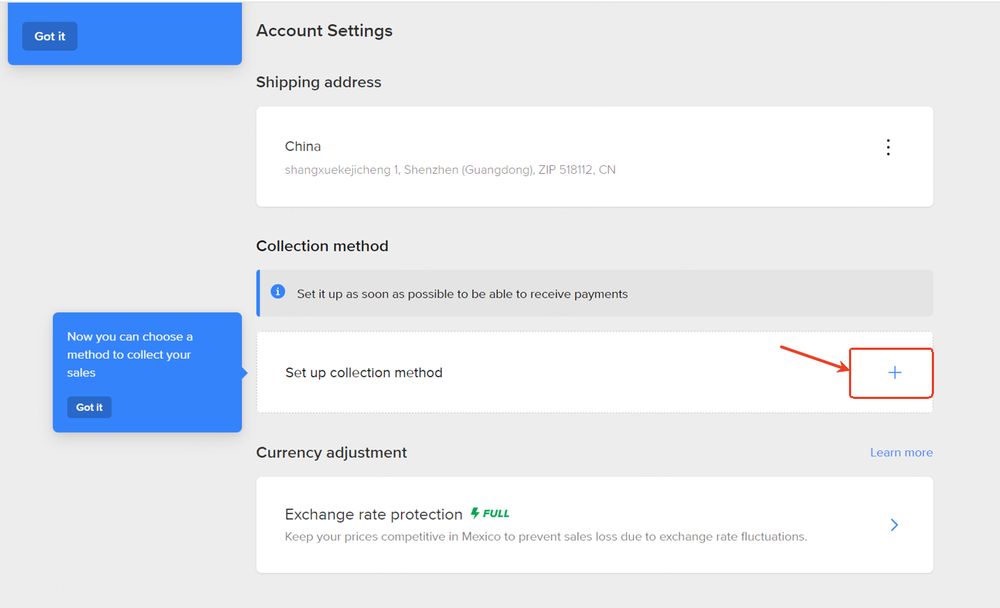The width and height of the screenshot is (1000, 608).
Task: Click the Currency adjustment section heading
Action: pyautogui.click(x=331, y=453)
